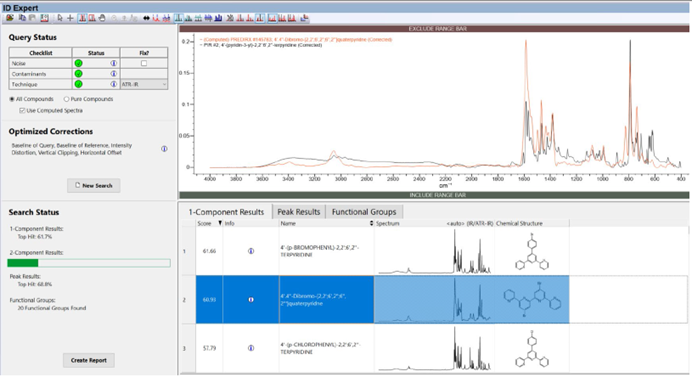The width and height of the screenshot is (692, 377).
Task: Click '20 Functional Groups Found' text
Action: point(52,308)
